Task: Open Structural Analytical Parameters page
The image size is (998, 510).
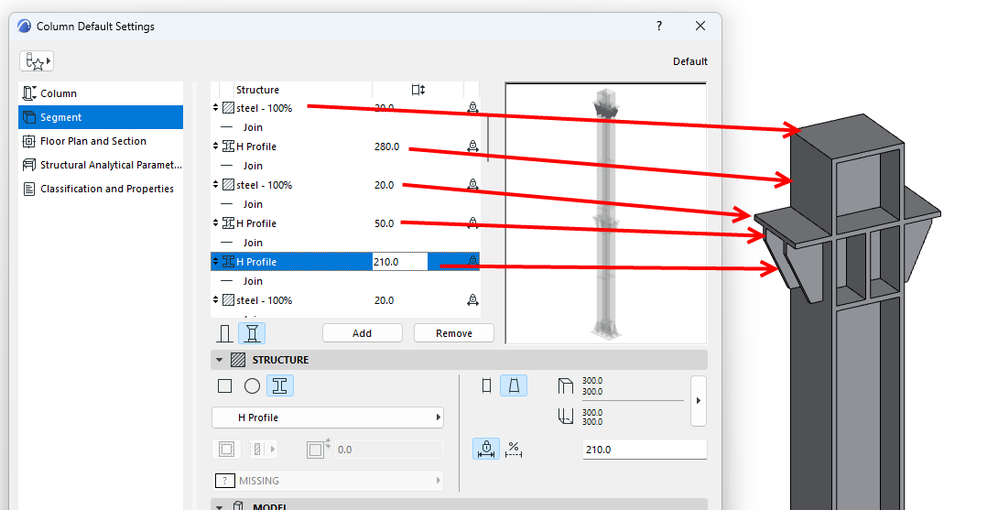Action: (x=101, y=165)
